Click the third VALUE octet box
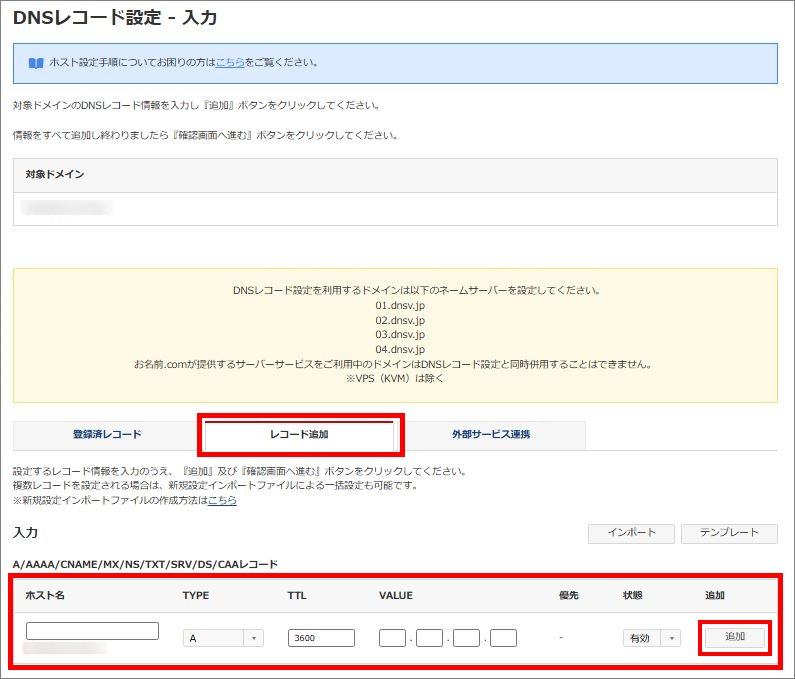795x679 pixels. click(x=466, y=638)
